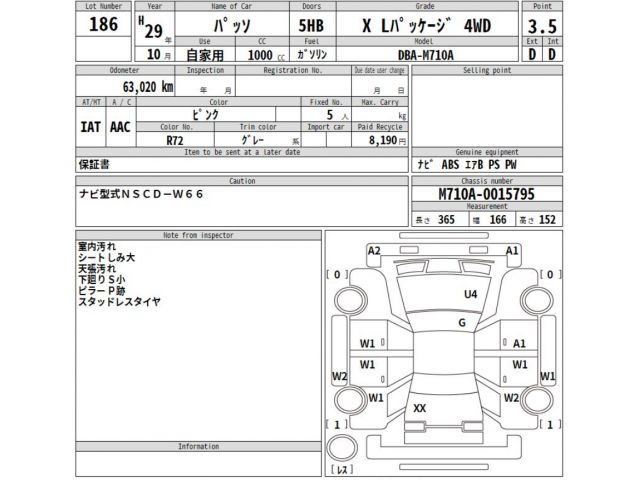Screen dimensions: 640x480
Task: Select the U4 mark on the hood
Action: click(471, 294)
